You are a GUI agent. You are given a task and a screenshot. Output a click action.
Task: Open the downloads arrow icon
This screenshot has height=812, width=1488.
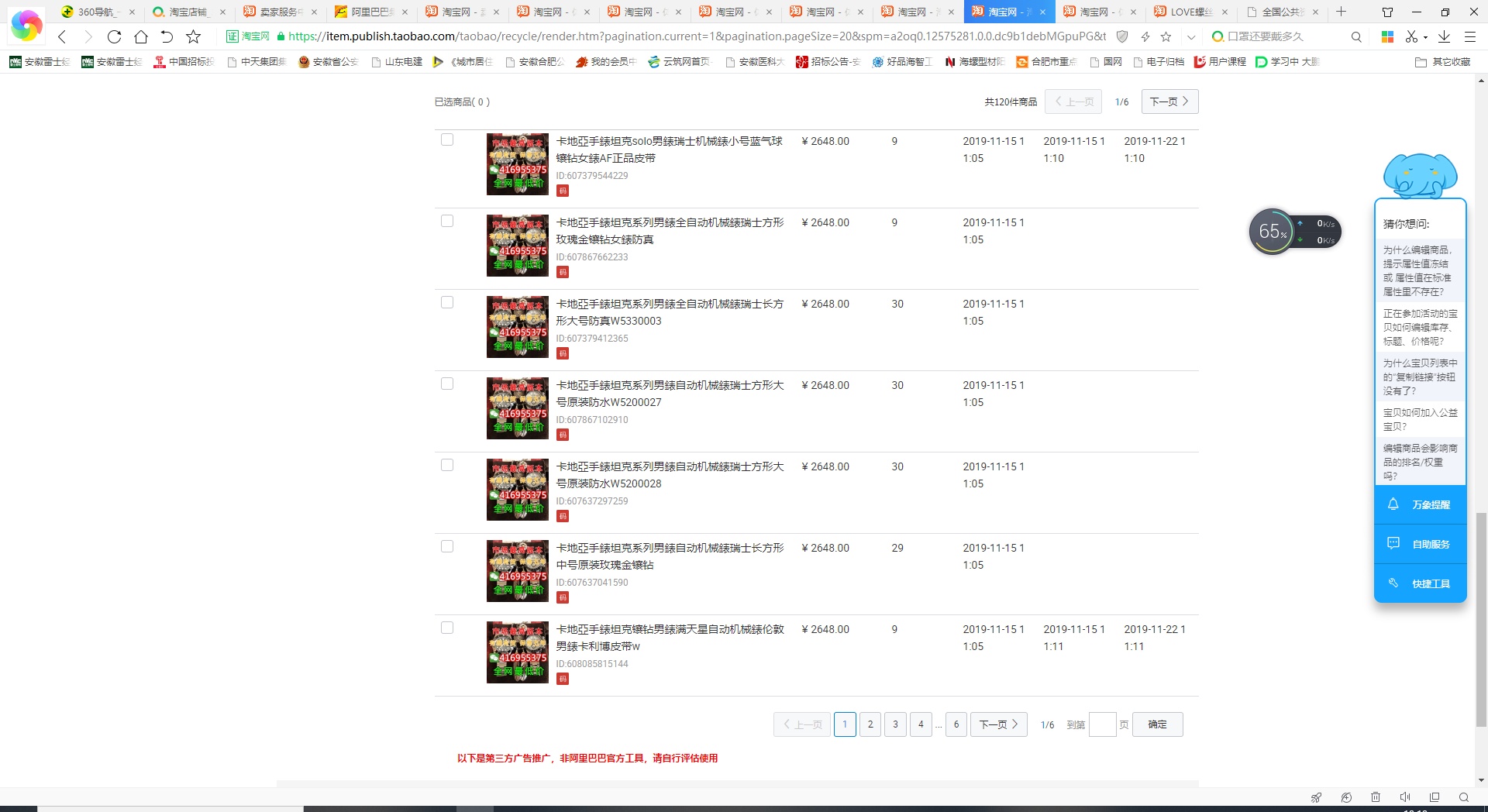1444,36
